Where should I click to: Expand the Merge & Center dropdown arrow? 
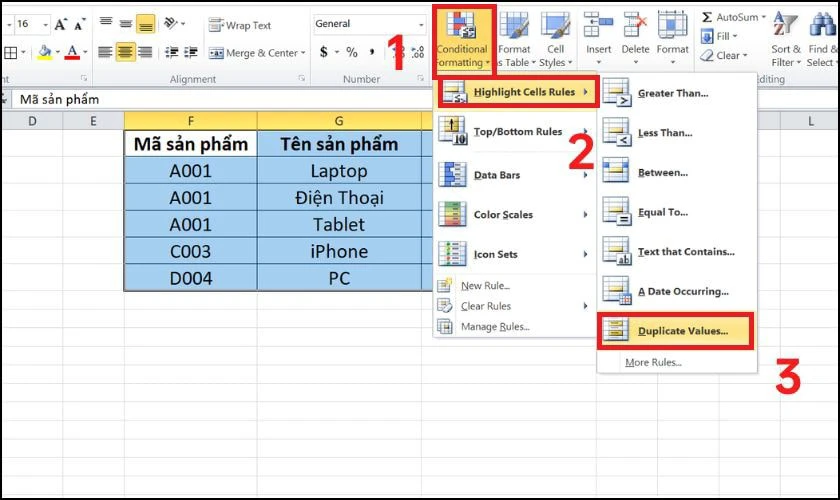(x=303, y=53)
